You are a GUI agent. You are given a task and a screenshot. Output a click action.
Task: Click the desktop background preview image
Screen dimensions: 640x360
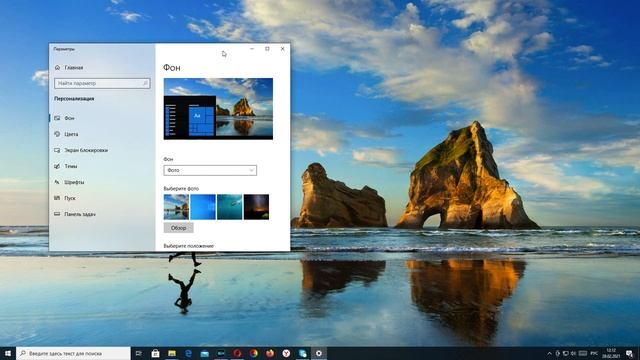click(218, 109)
